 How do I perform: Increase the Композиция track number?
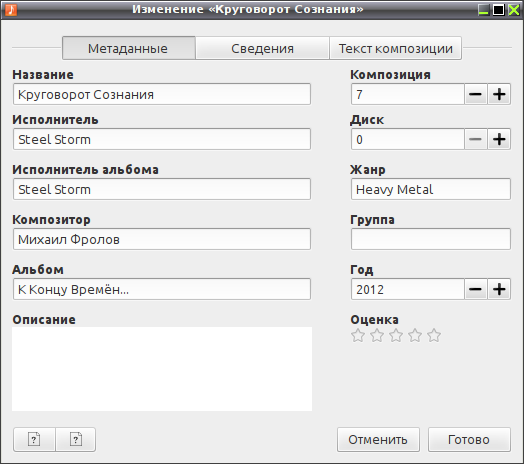499,94
